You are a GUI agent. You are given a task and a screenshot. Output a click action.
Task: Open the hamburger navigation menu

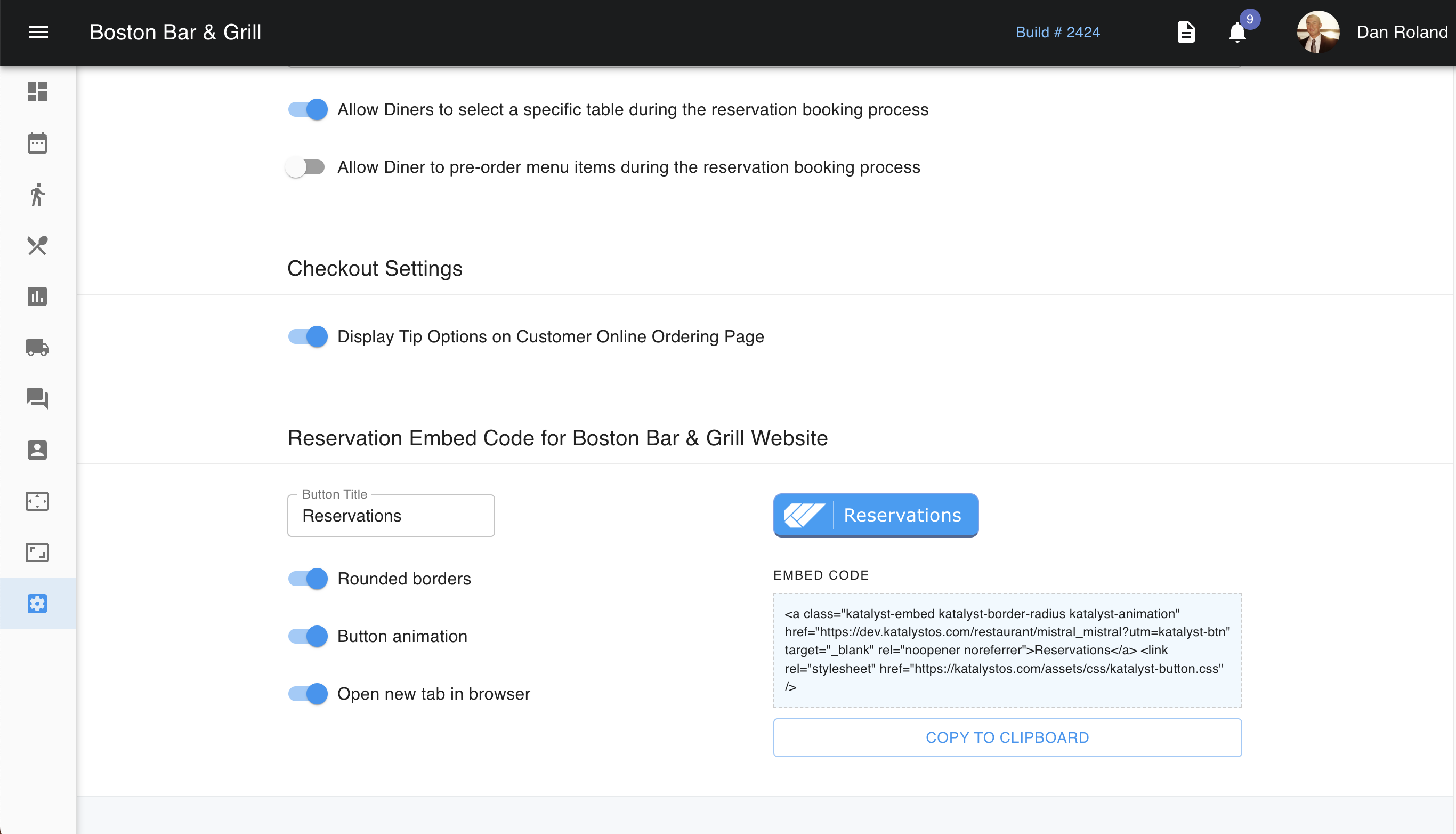pyautogui.click(x=38, y=32)
